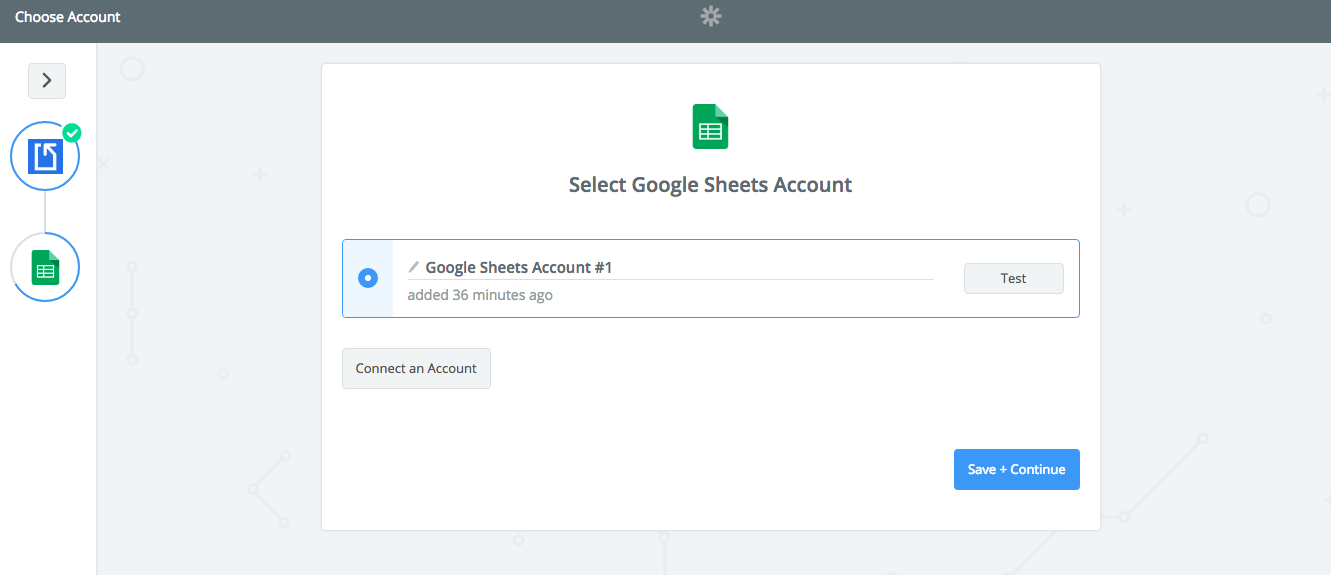This screenshot has height=575, width=1331.
Task: Test the Google Sheets account connection
Action: 1013,278
